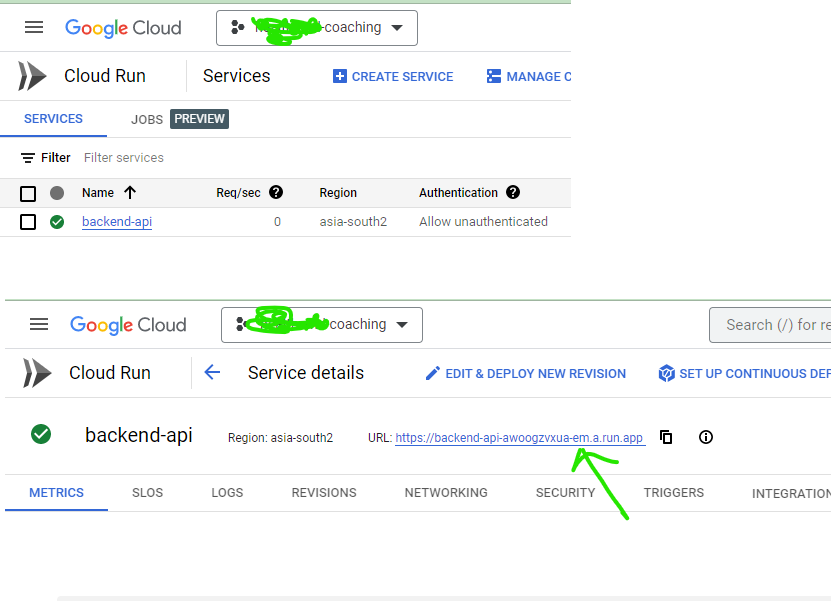Click the Req/sec value 0 in the backend-api row

pyautogui.click(x=277, y=222)
